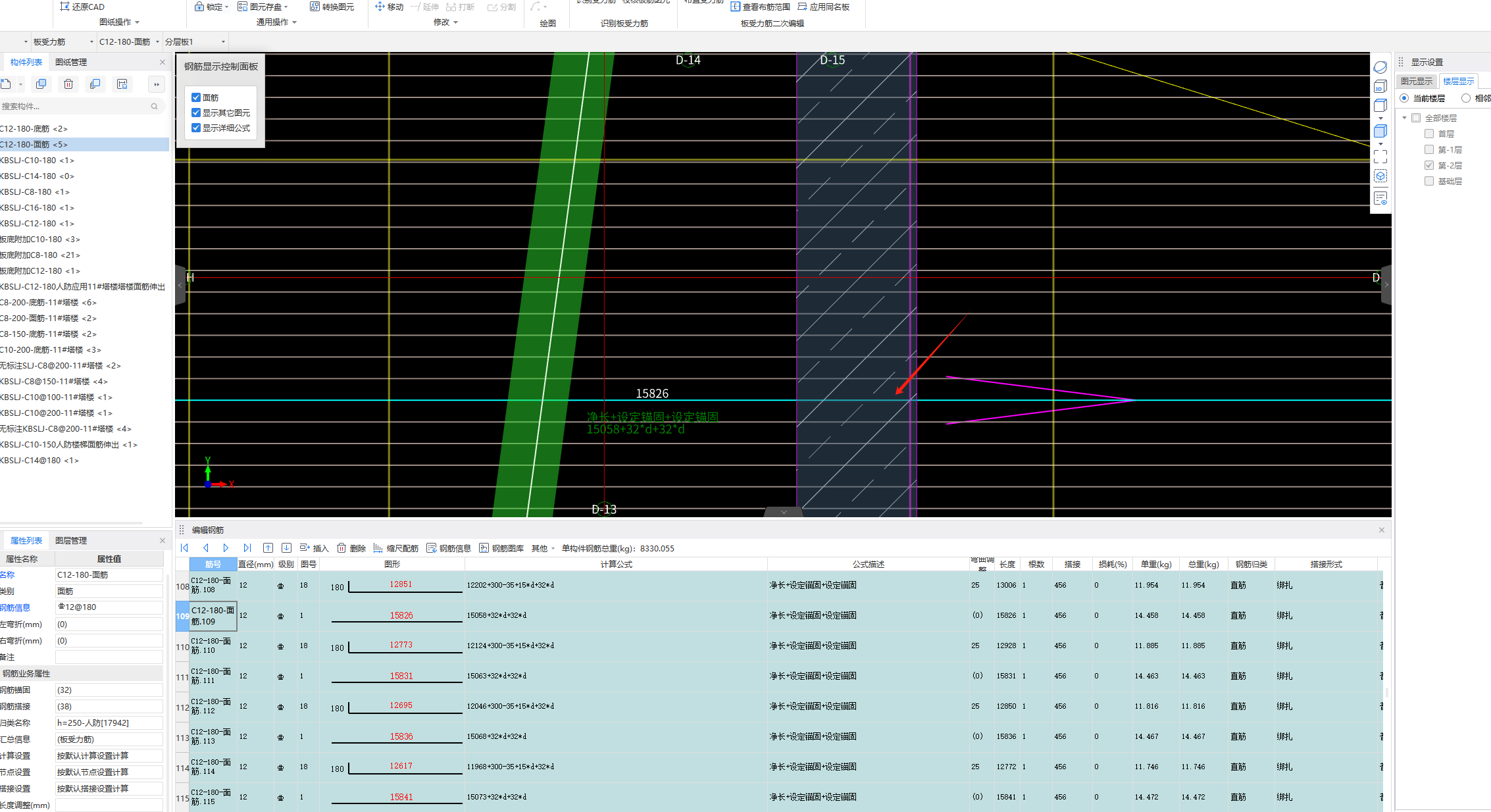The width and height of the screenshot is (1491, 812).
Task: Click the solid shaded cube icon
Action: [1380, 131]
